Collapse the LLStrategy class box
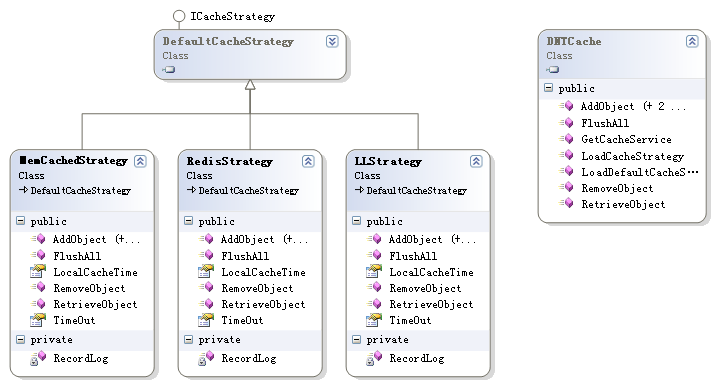The image size is (715, 385). coord(476,161)
